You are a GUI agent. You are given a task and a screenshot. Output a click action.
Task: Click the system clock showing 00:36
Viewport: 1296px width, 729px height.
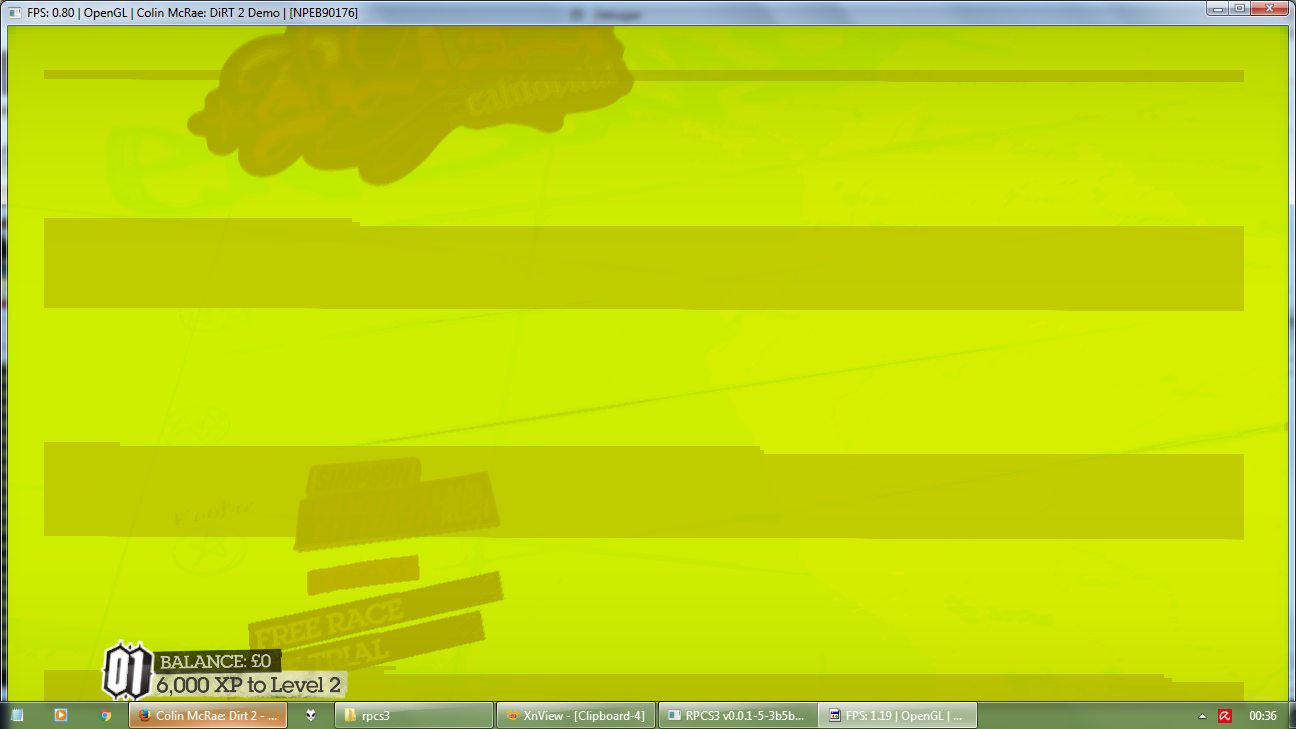(1263, 716)
